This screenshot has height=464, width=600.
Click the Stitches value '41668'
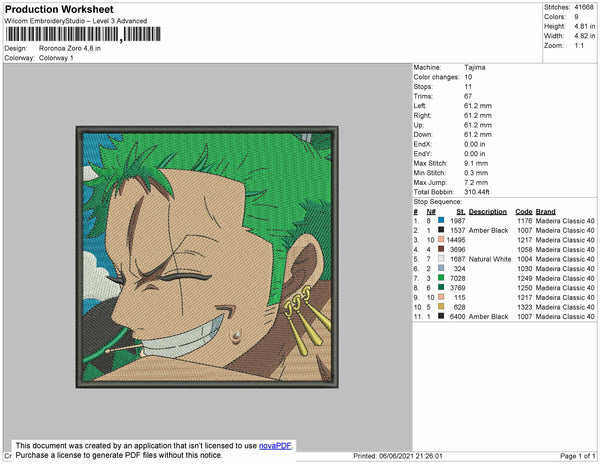(584, 7)
